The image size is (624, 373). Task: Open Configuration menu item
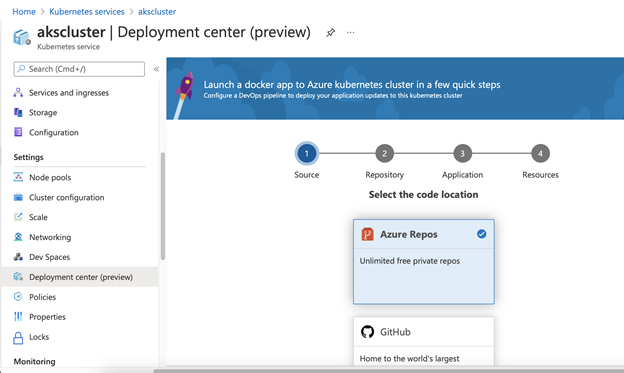[80, 133]
